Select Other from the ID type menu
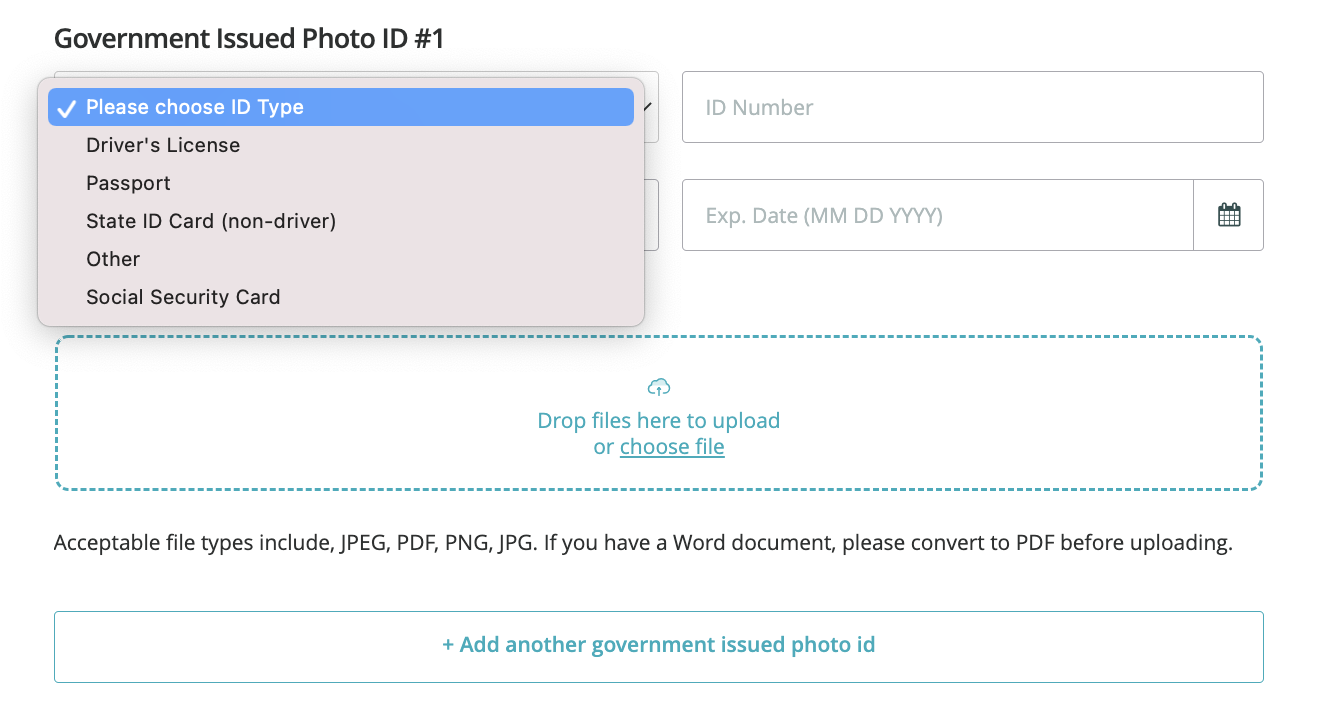Image resolution: width=1332 pixels, height=712 pixels. click(x=112, y=259)
